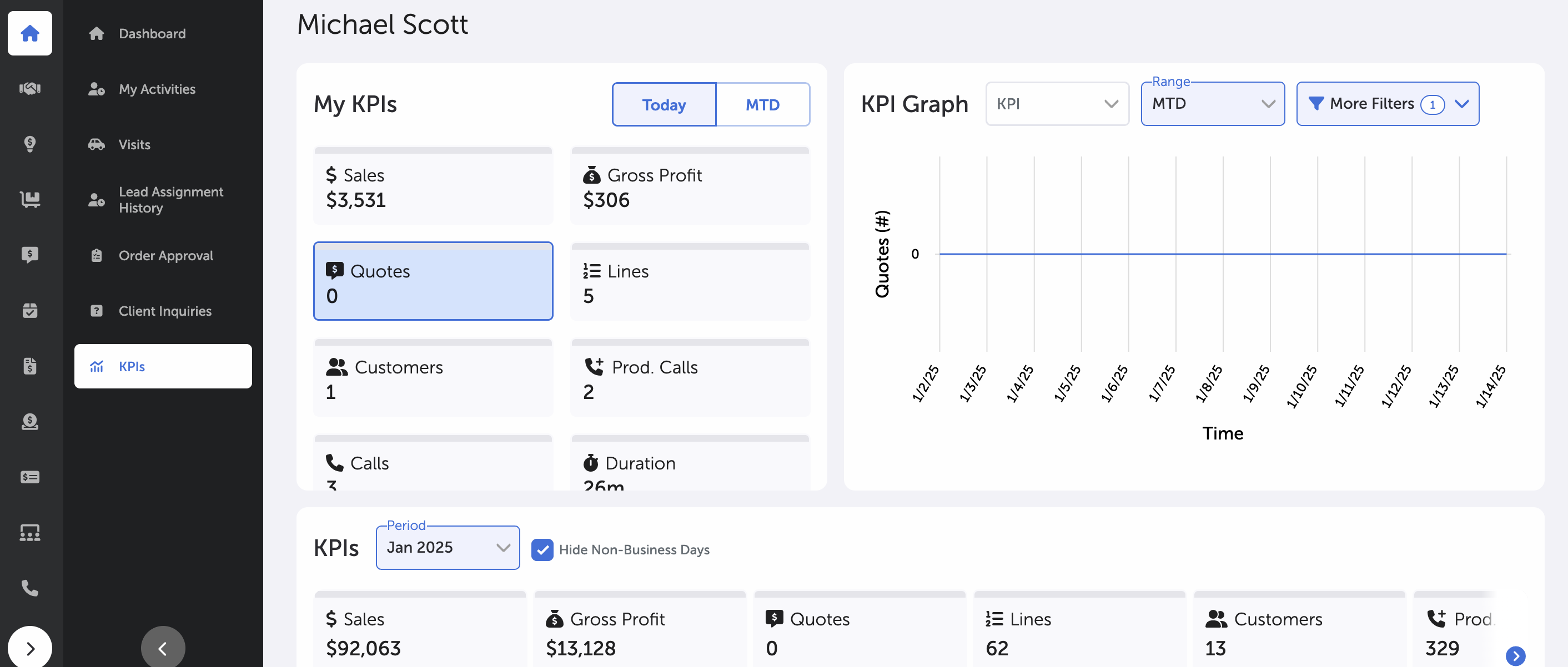Open Dashboard in the sidebar menu
1568x667 pixels.
[163, 33]
